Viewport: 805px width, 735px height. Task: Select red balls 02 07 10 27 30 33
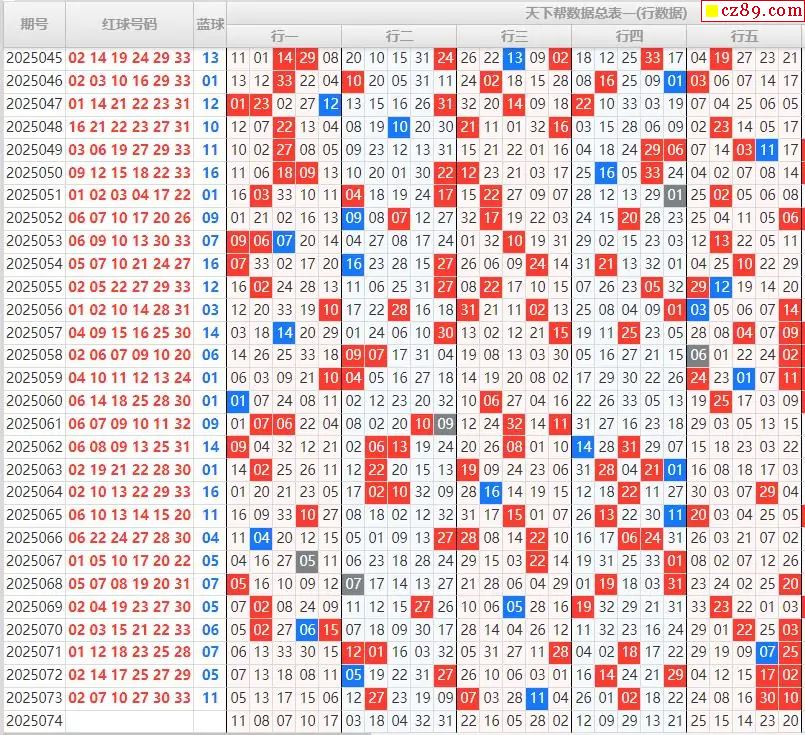point(129,698)
